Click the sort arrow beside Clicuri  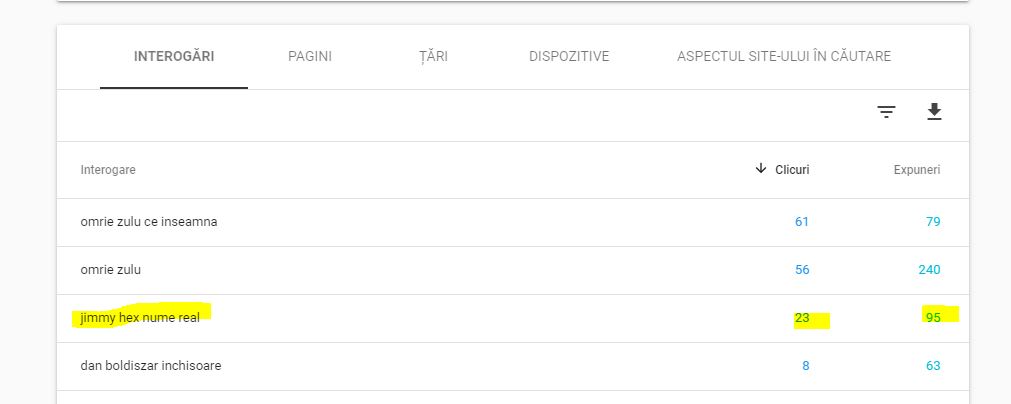[x=761, y=169]
